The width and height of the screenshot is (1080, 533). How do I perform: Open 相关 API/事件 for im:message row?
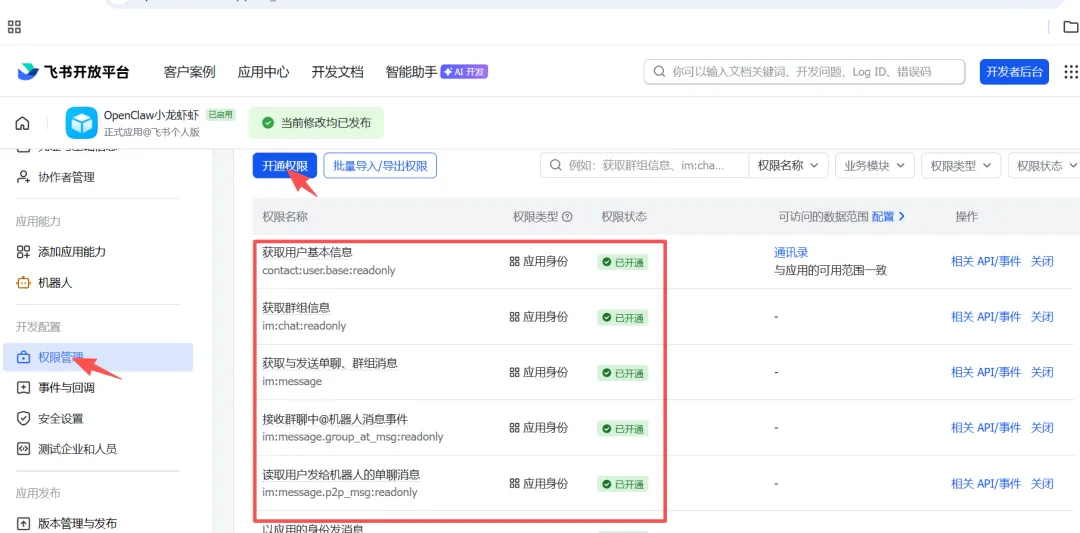[x=986, y=373]
